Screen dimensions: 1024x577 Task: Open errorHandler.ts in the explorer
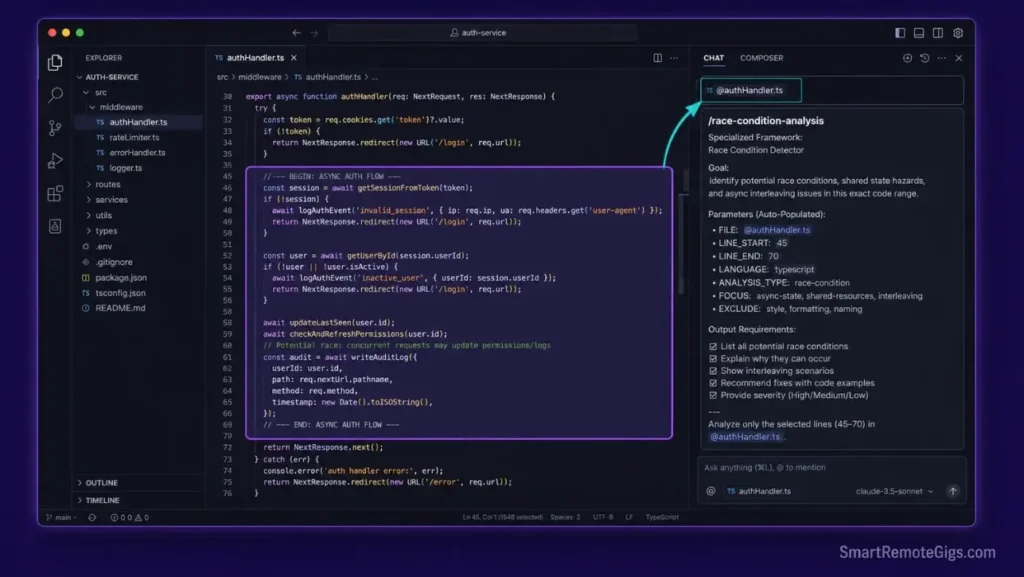click(x=137, y=153)
